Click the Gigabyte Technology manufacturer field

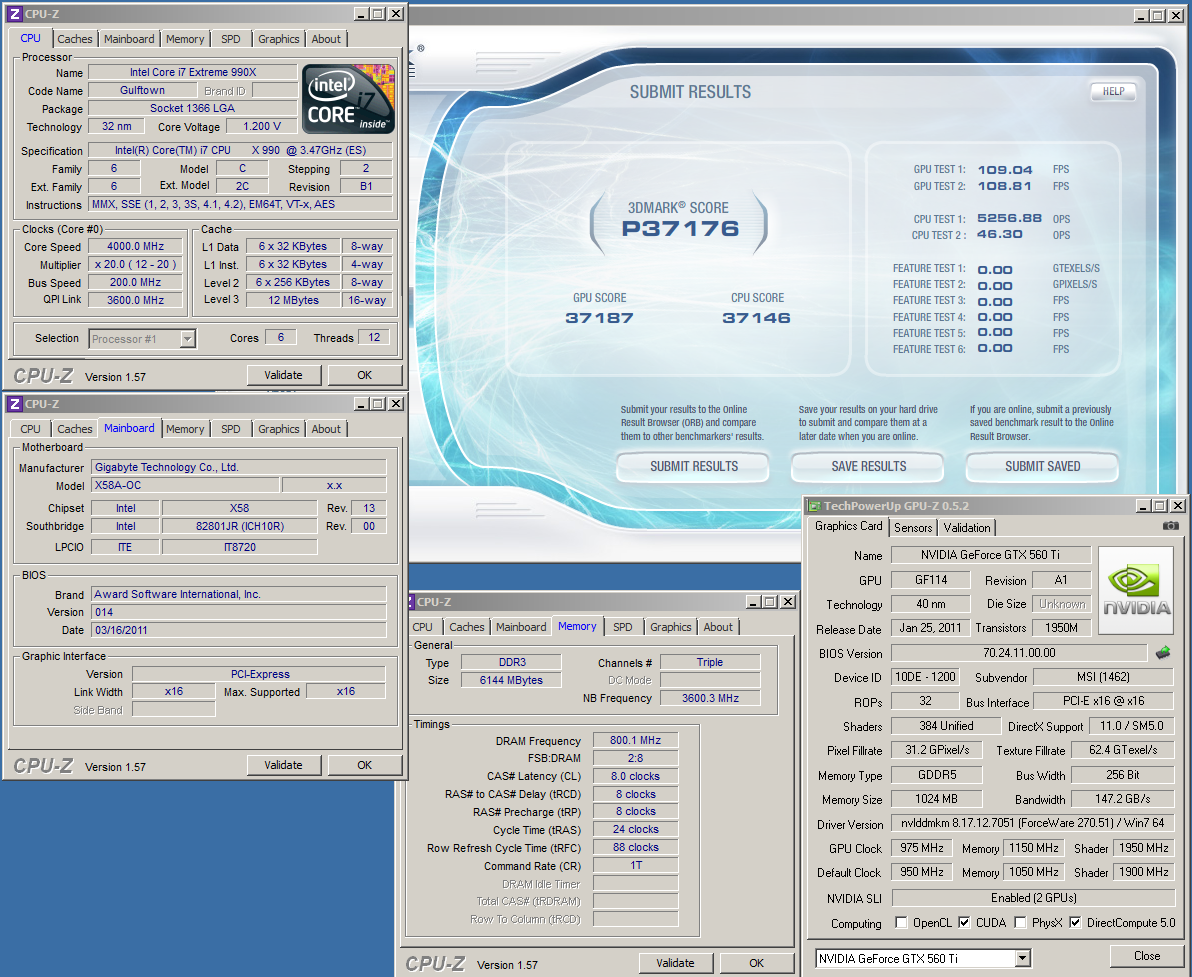point(239,468)
